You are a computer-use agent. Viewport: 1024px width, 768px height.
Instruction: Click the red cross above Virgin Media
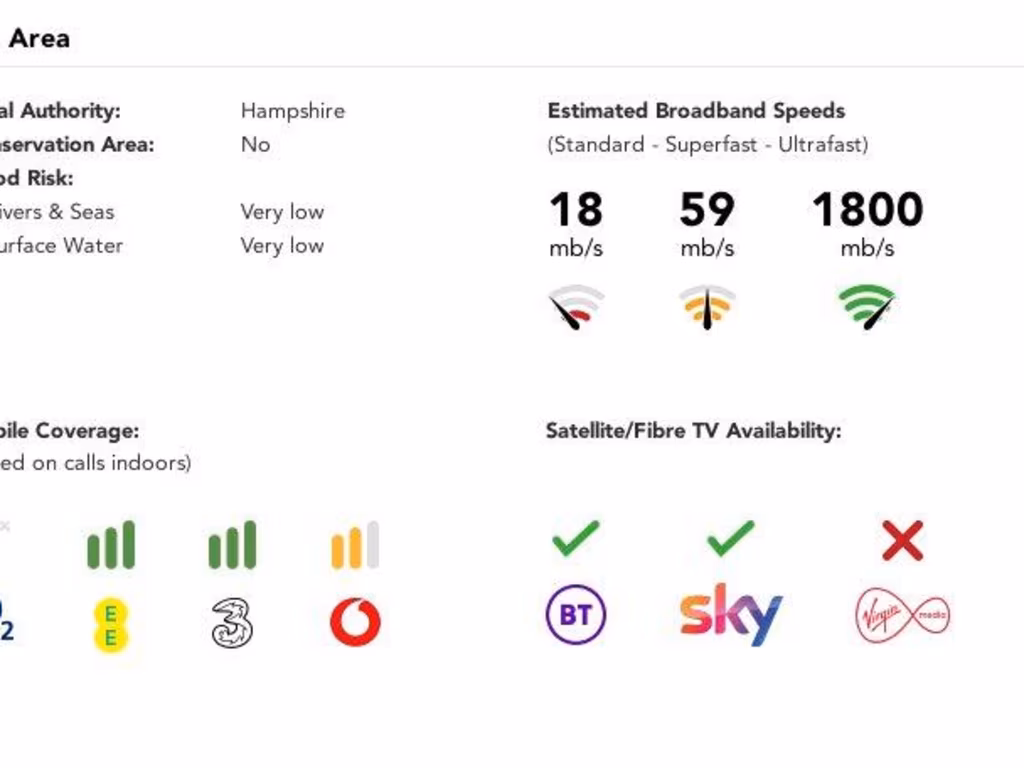pyautogui.click(x=902, y=541)
